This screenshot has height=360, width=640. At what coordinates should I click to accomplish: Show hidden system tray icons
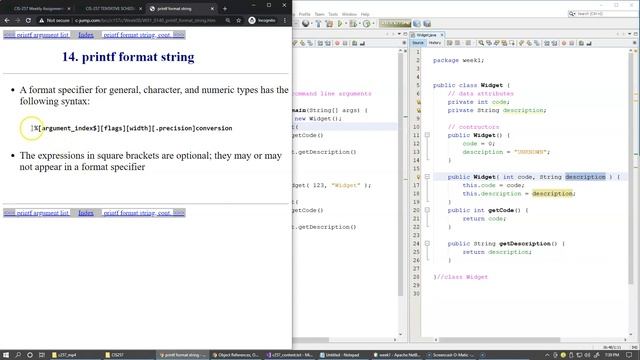click(x=547, y=355)
